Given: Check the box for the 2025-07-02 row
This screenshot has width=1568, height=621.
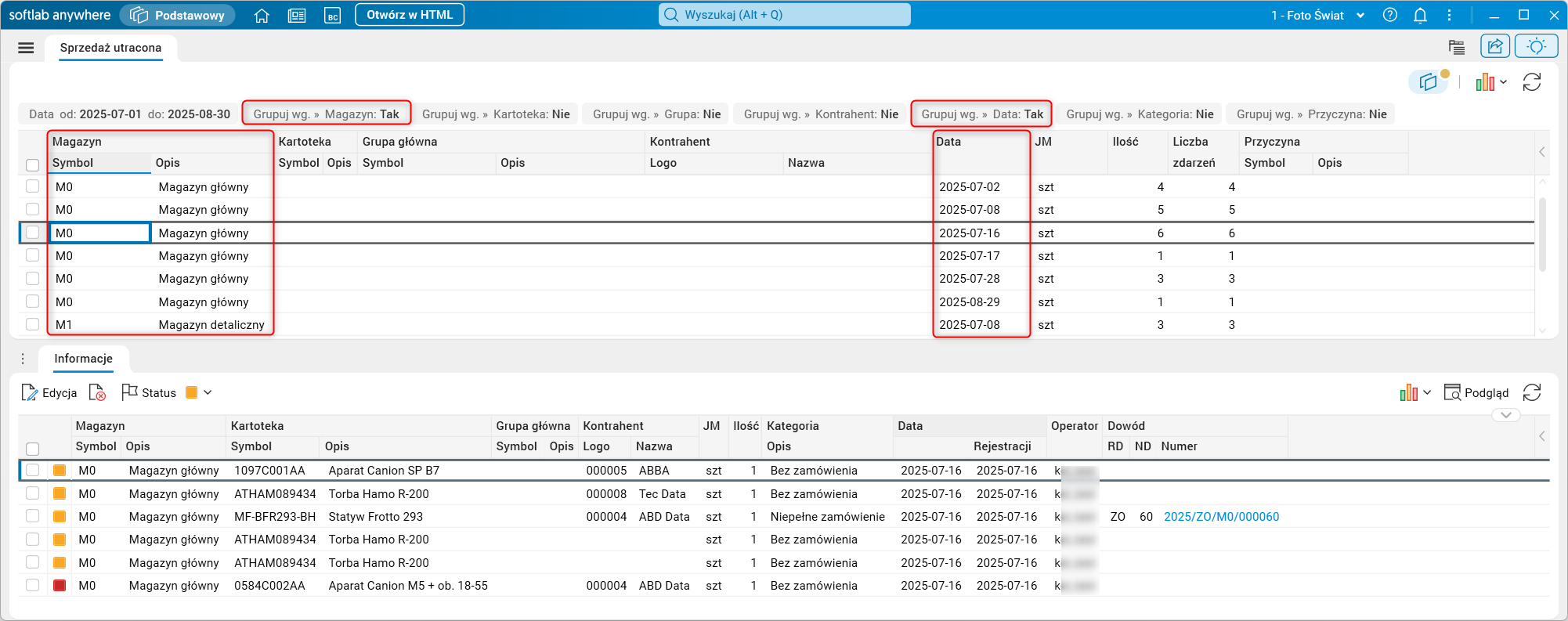Looking at the screenshot, I should (32, 186).
